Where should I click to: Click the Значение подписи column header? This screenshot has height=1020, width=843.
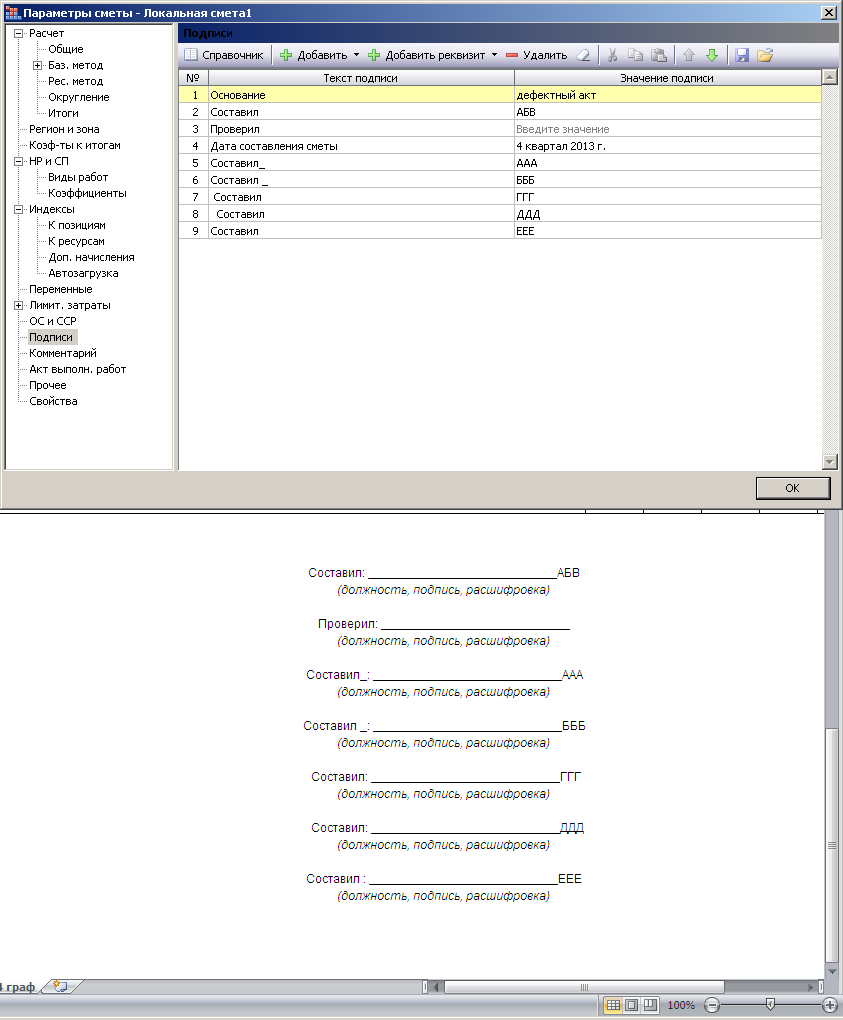667,78
